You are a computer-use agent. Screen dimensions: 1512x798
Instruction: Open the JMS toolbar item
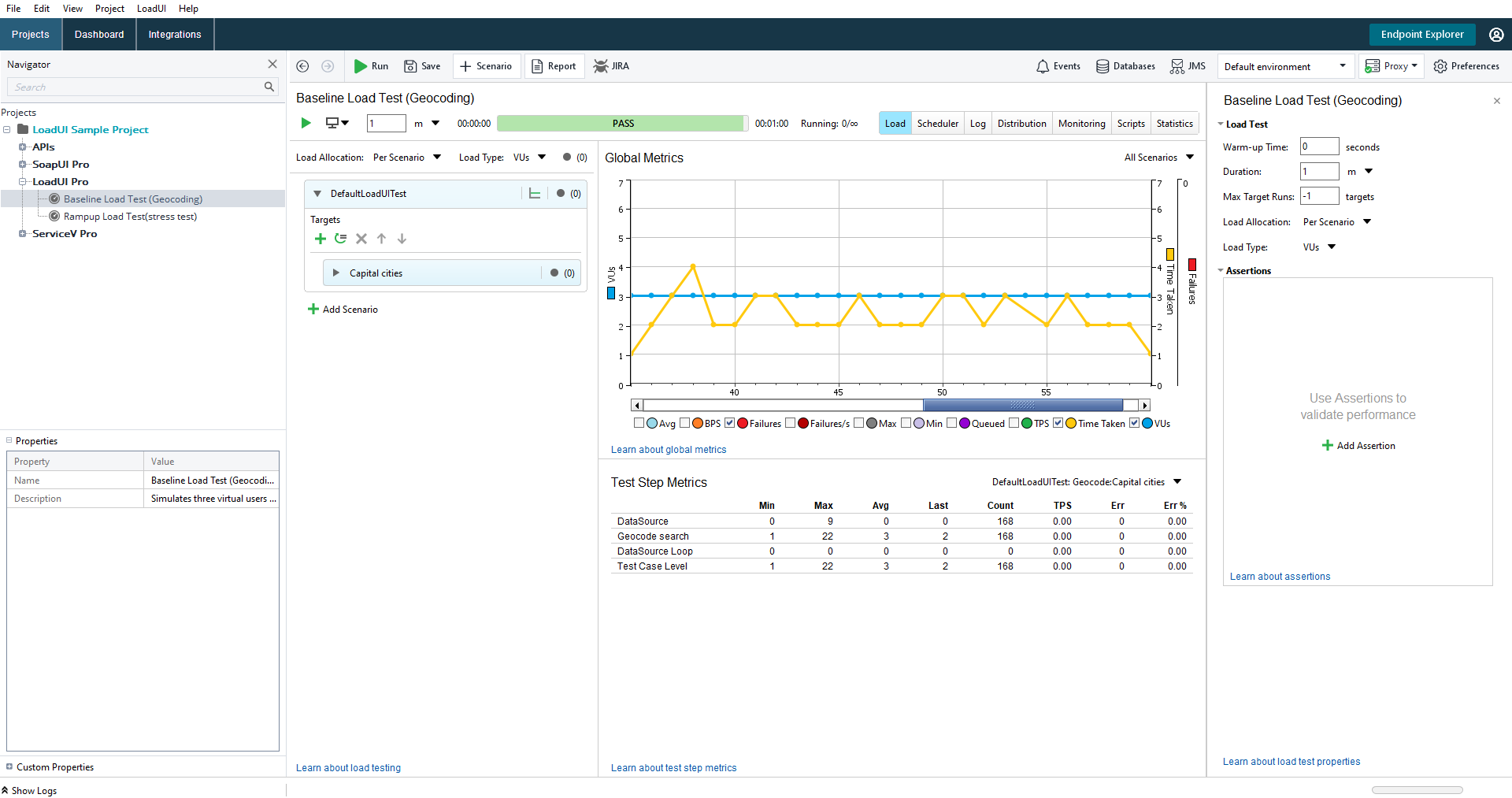pyautogui.click(x=1188, y=66)
